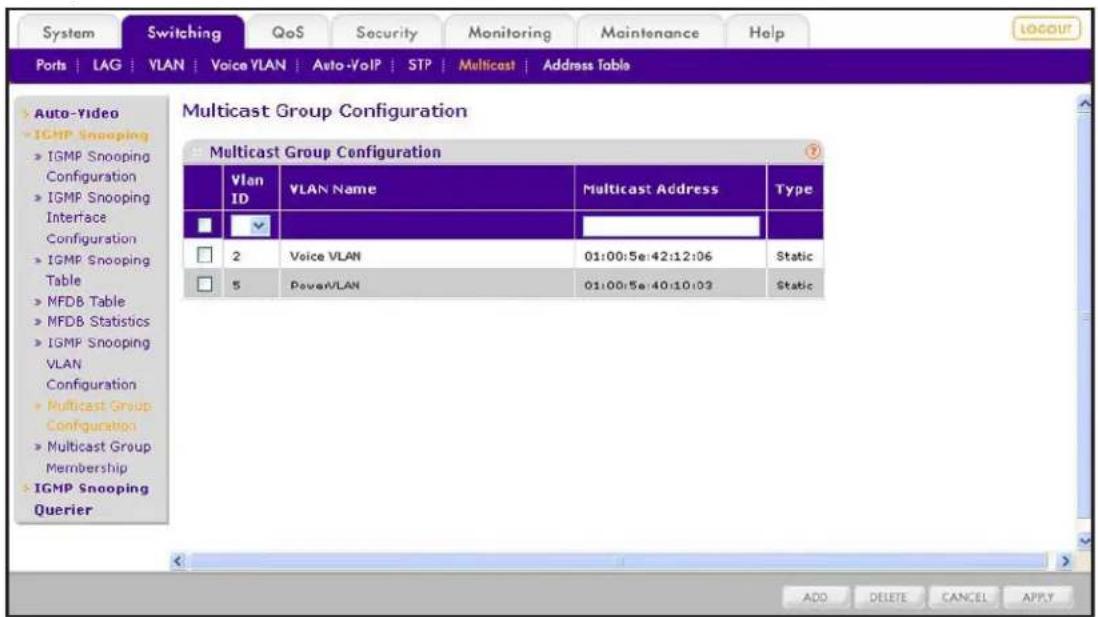Image resolution: width=1098 pixels, height=617 pixels.
Task: Click the DELETE button
Action: [888, 597]
